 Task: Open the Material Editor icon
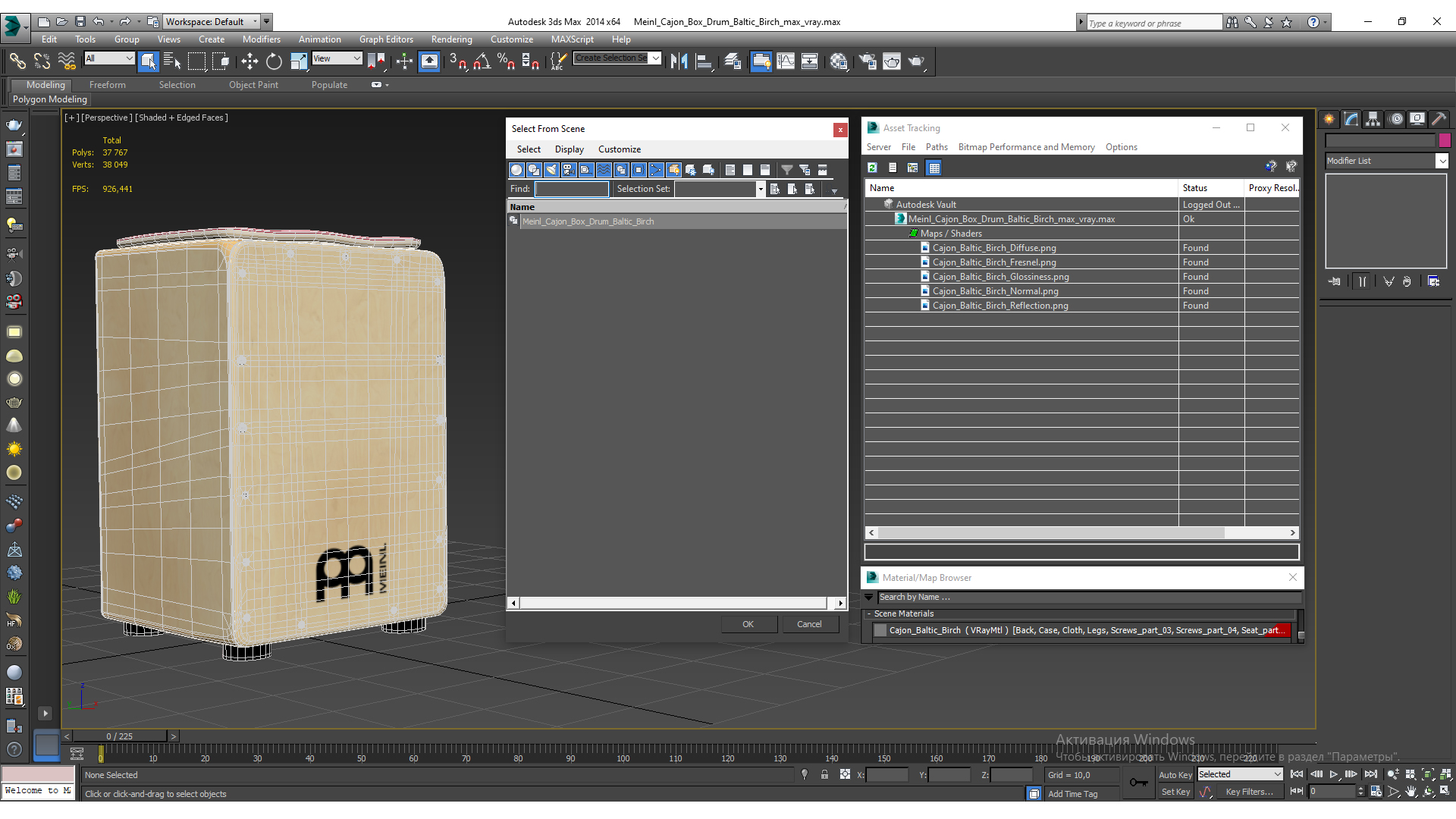pyautogui.click(x=839, y=61)
